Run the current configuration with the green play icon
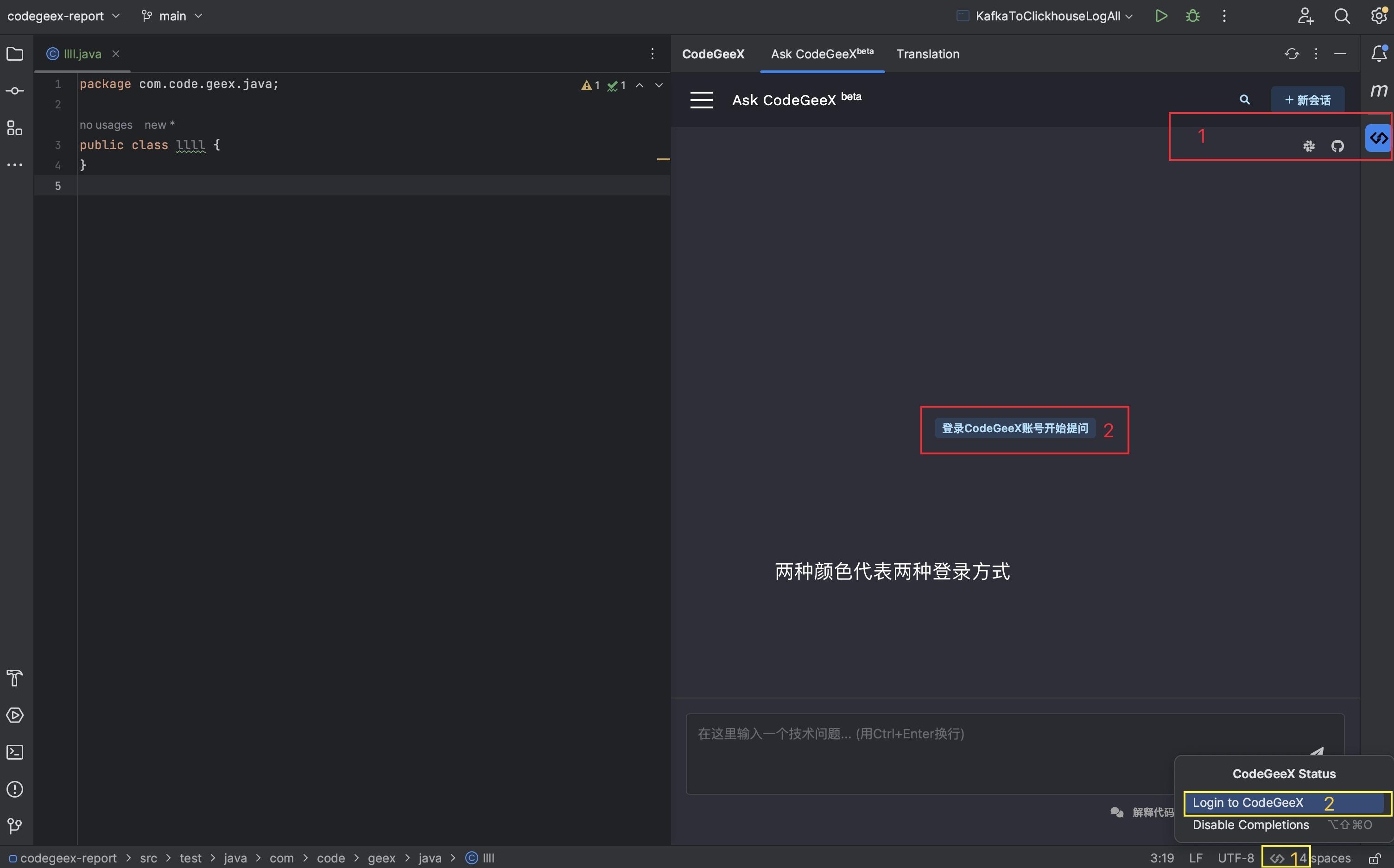The width and height of the screenshot is (1394, 868). click(1161, 15)
